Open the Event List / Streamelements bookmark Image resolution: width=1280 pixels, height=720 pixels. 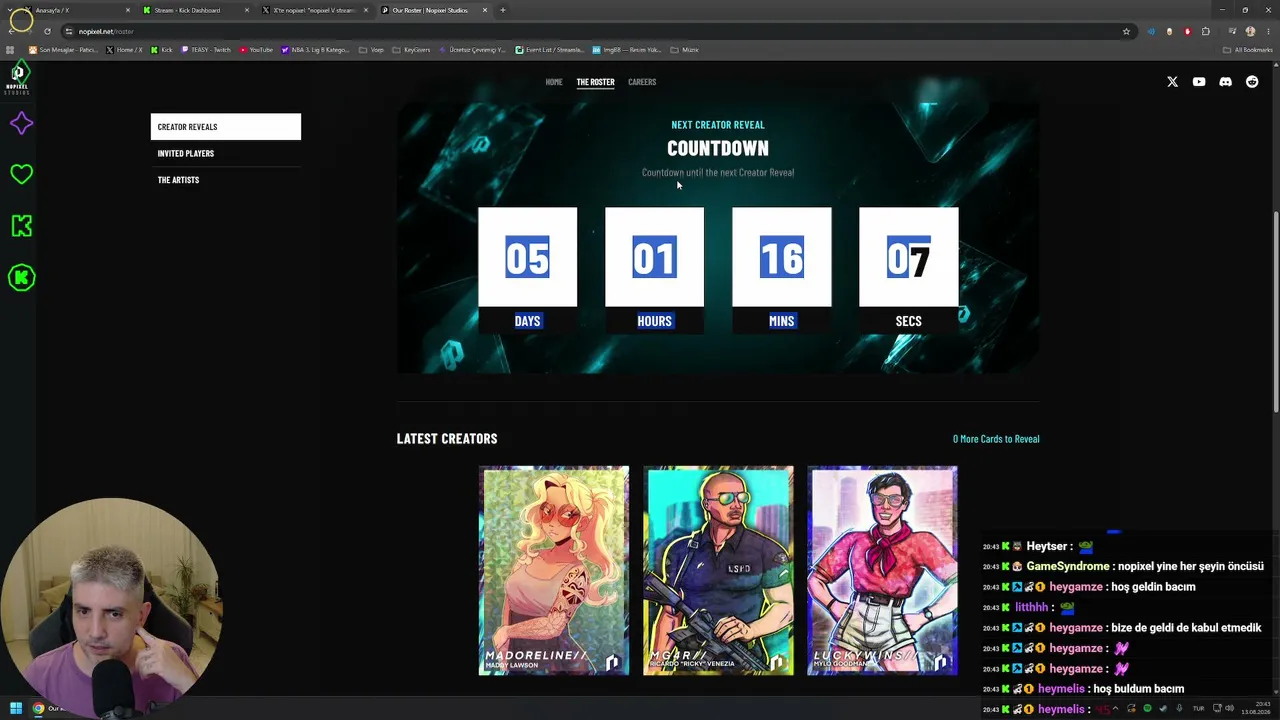(550, 50)
